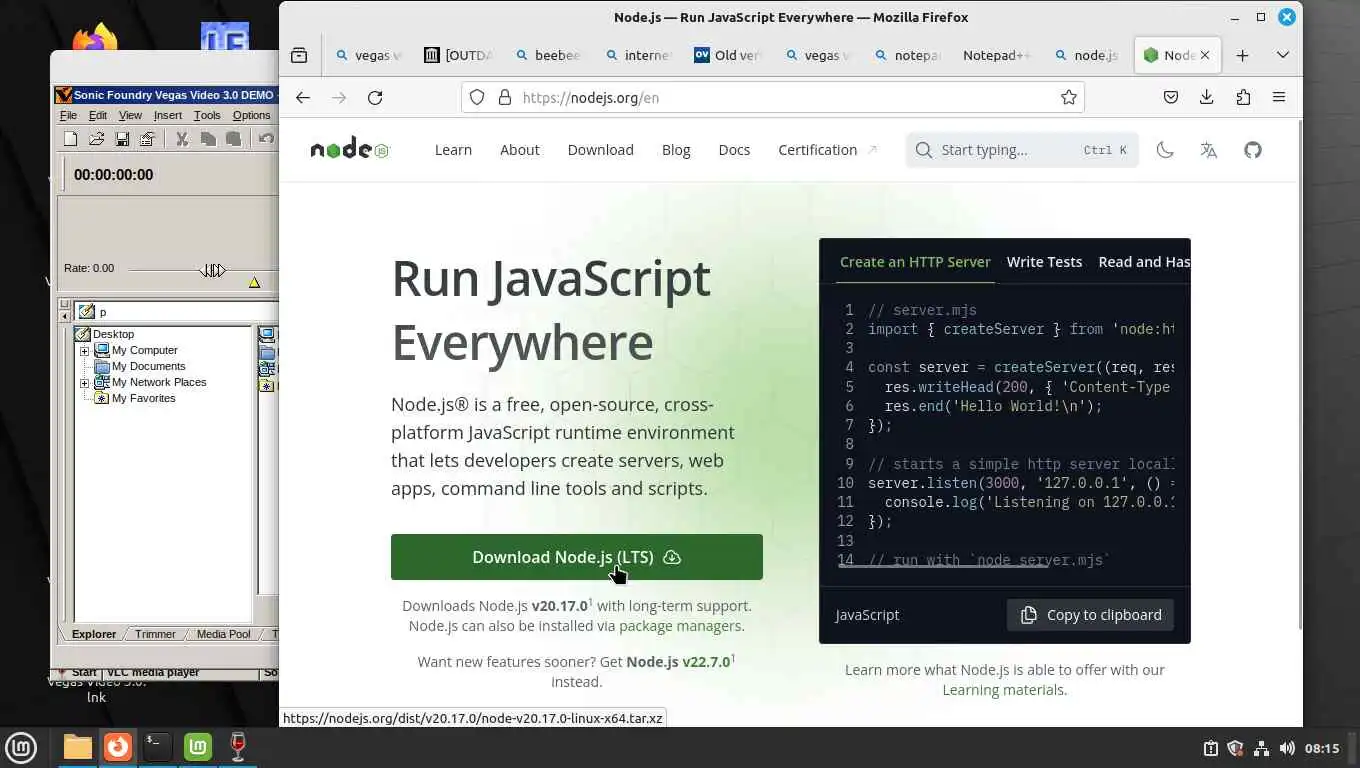1360x768 pixels.
Task: Open Options menu in Vegas Video
Action: coord(251,115)
